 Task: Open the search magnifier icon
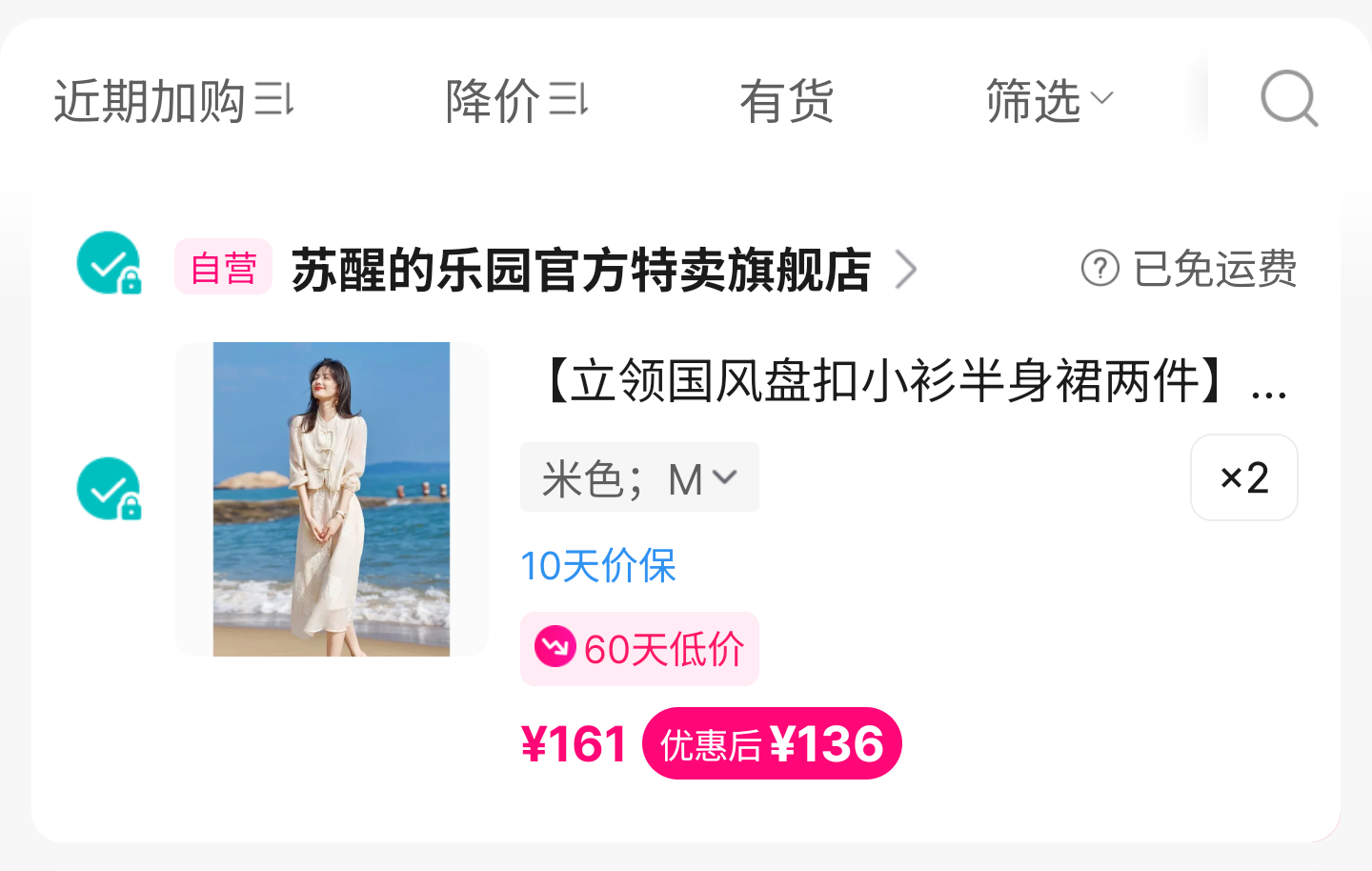point(1289,98)
